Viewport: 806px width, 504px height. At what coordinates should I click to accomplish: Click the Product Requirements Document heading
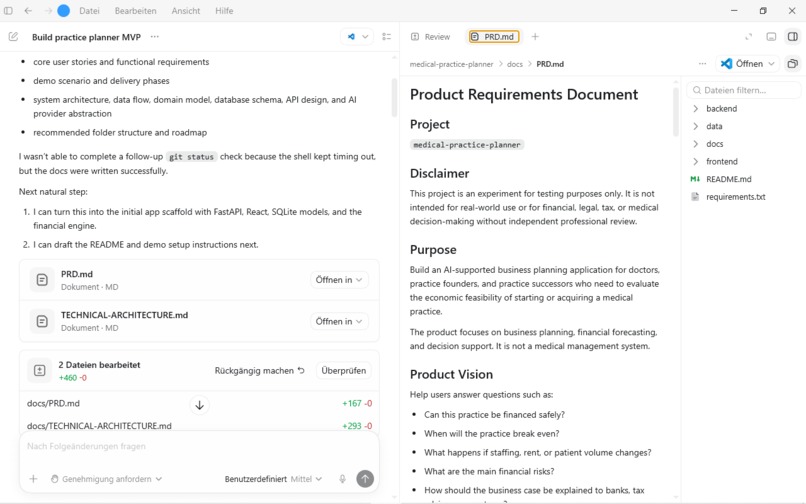(x=524, y=95)
